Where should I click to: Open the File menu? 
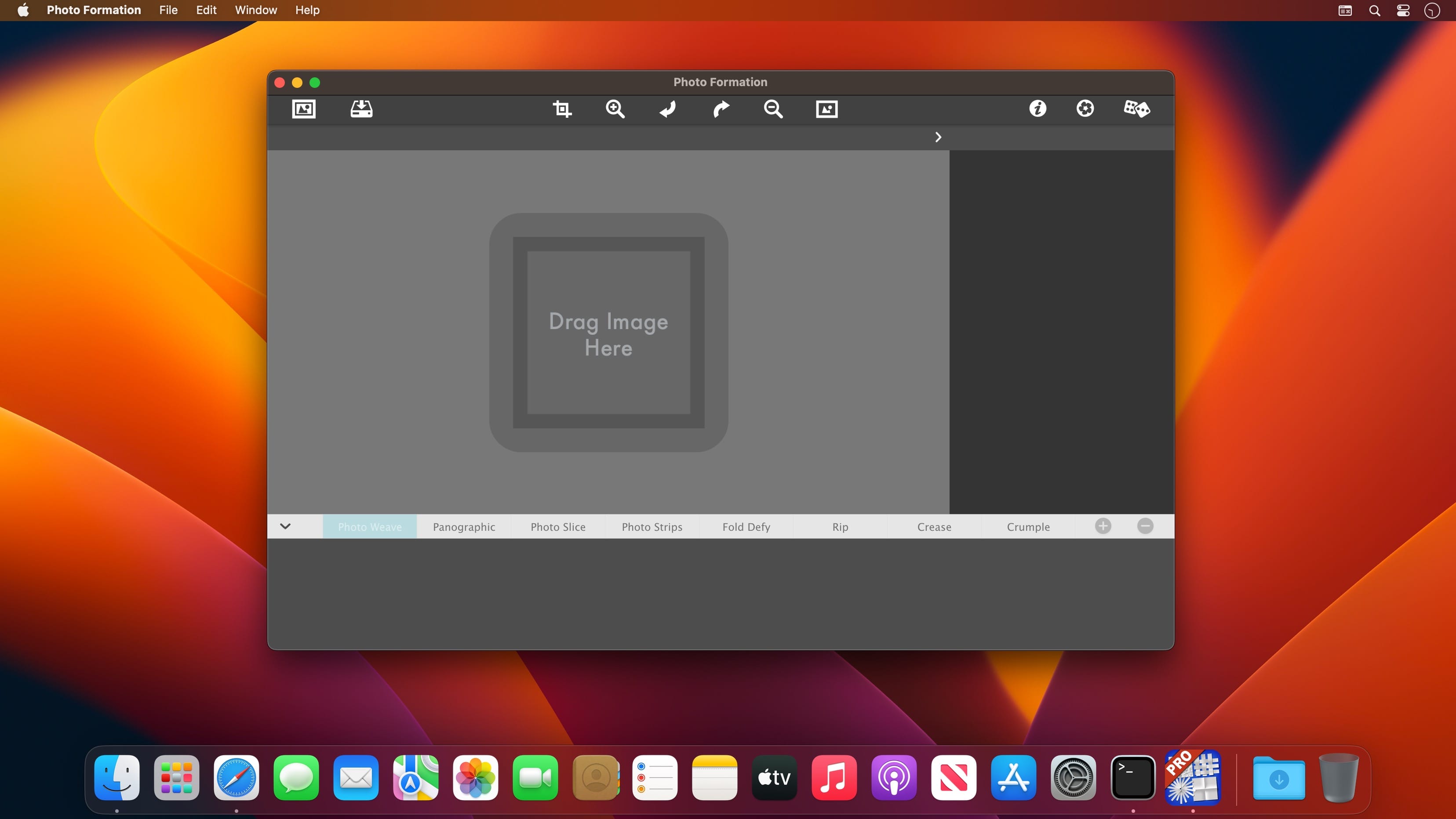click(x=168, y=10)
